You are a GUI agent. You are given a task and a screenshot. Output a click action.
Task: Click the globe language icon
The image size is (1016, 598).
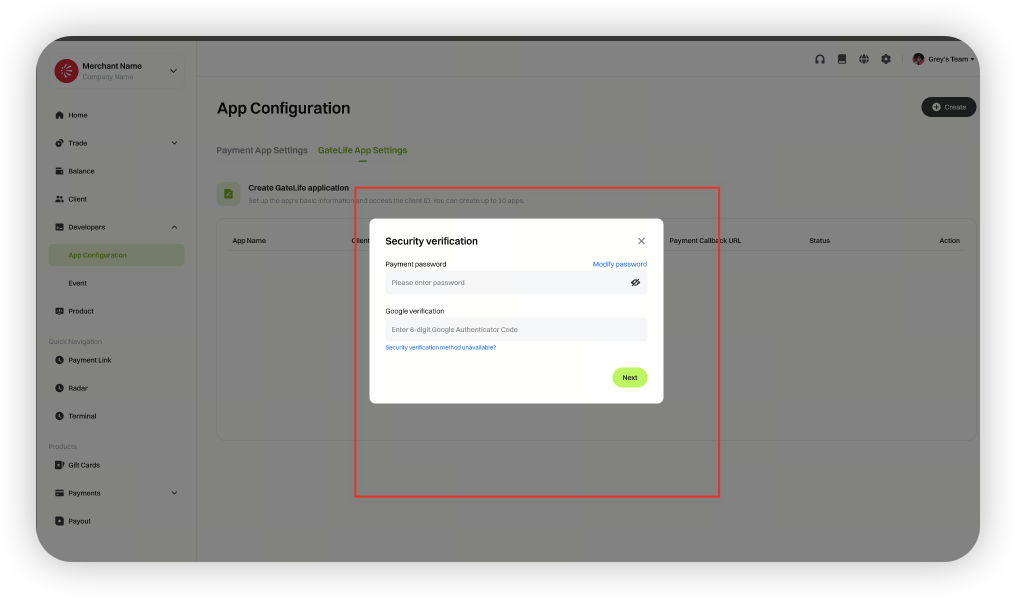click(864, 59)
